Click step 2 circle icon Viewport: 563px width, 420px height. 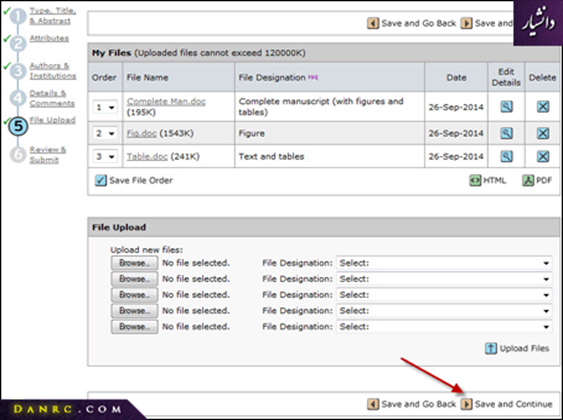18,44
